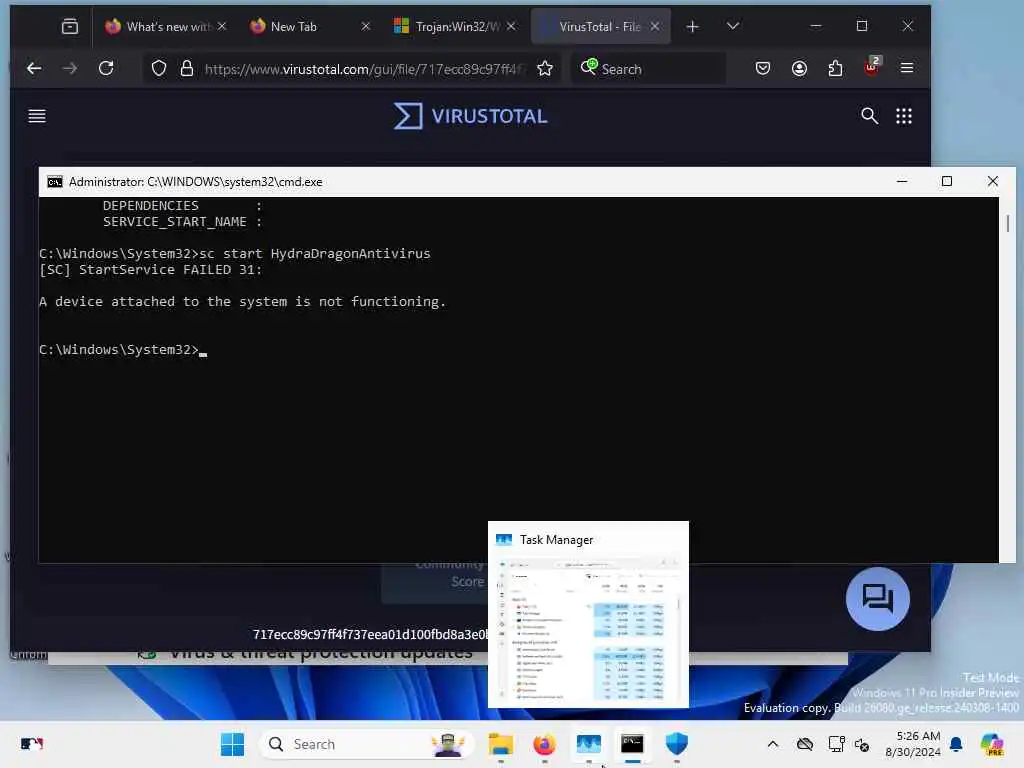Click the Firefox Search box
The height and width of the screenshot is (768, 1024).
click(648, 69)
